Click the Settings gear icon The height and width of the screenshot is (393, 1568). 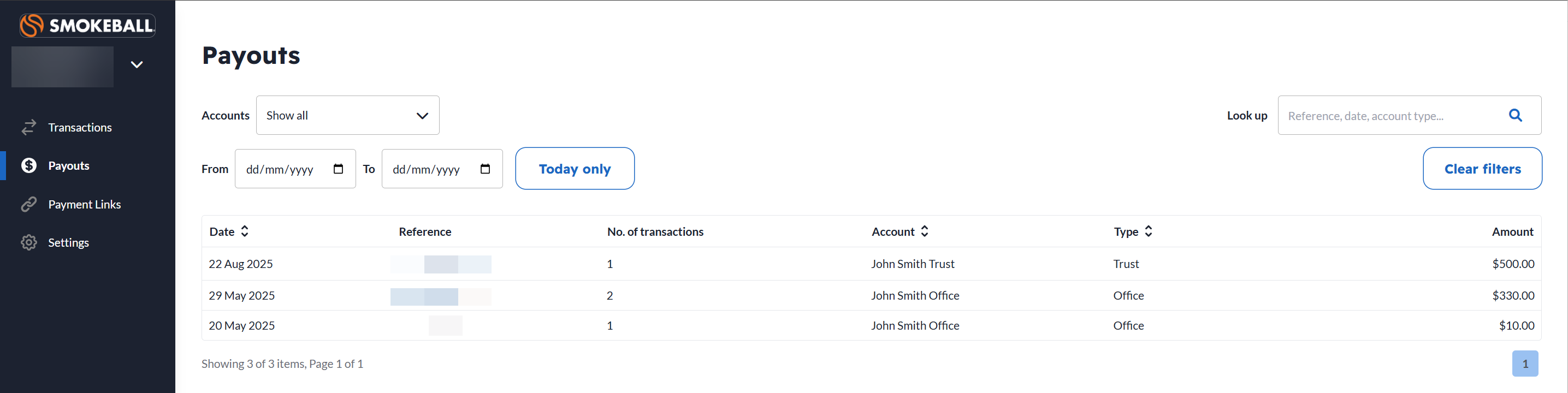click(x=28, y=243)
